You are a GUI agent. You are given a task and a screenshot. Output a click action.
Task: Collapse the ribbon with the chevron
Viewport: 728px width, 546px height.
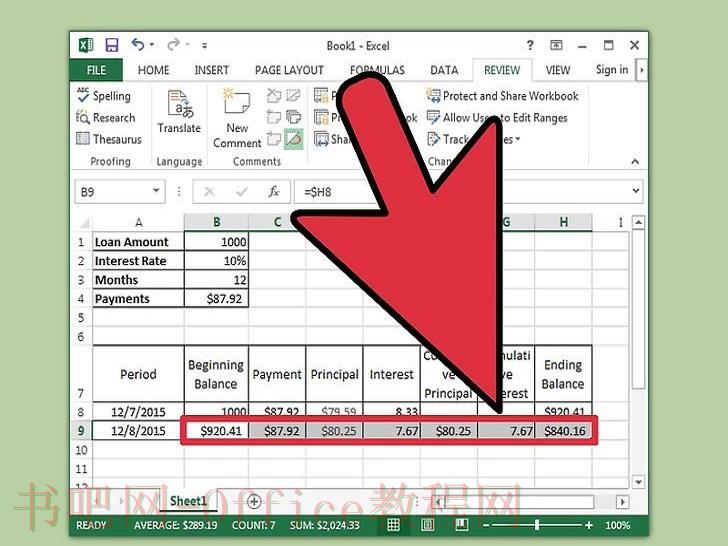635,161
